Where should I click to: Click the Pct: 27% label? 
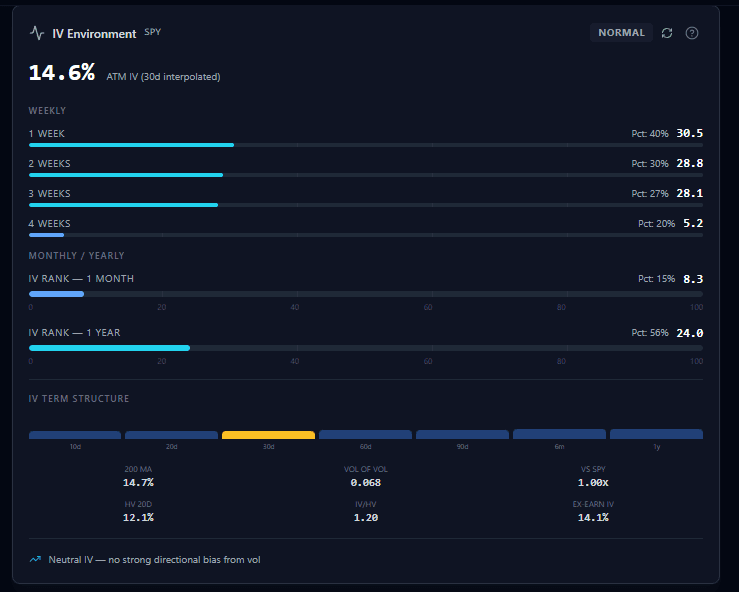click(x=650, y=194)
